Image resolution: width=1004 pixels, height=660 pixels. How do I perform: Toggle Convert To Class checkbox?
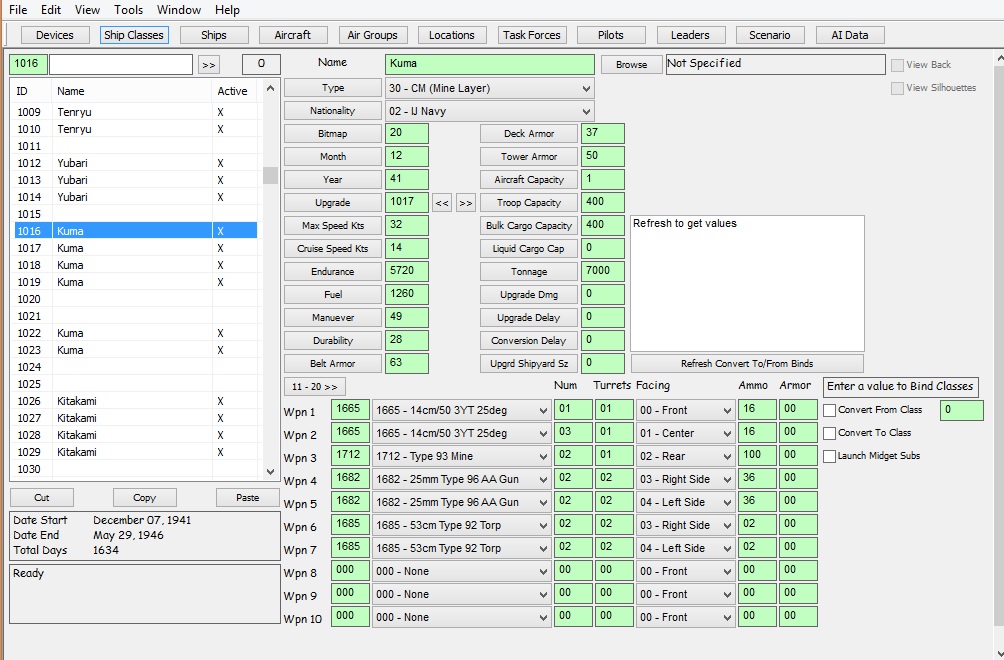[830, 433]
